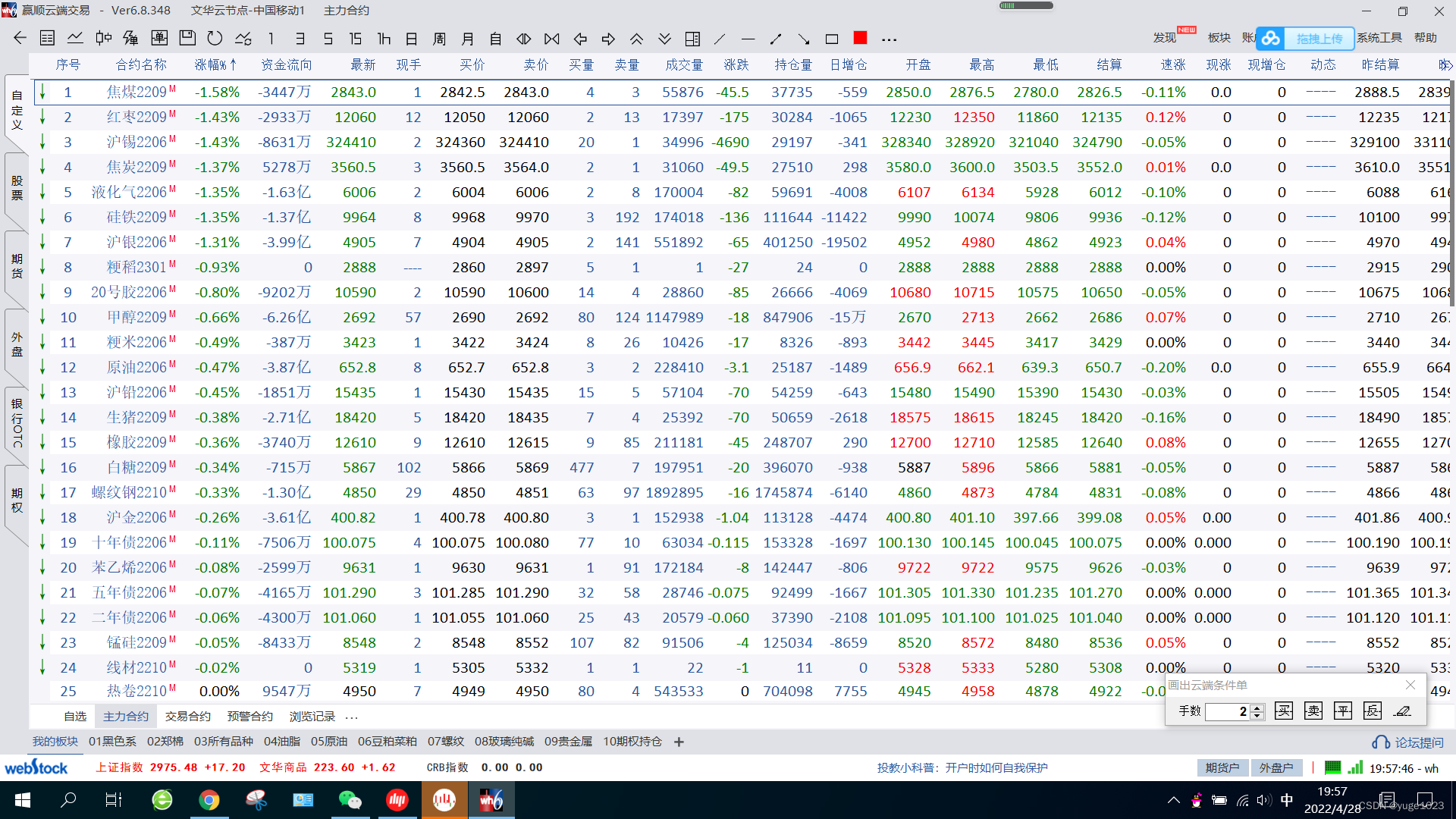Click the right hollow arrow icon
1456x819 pixels.
point(608,38)
